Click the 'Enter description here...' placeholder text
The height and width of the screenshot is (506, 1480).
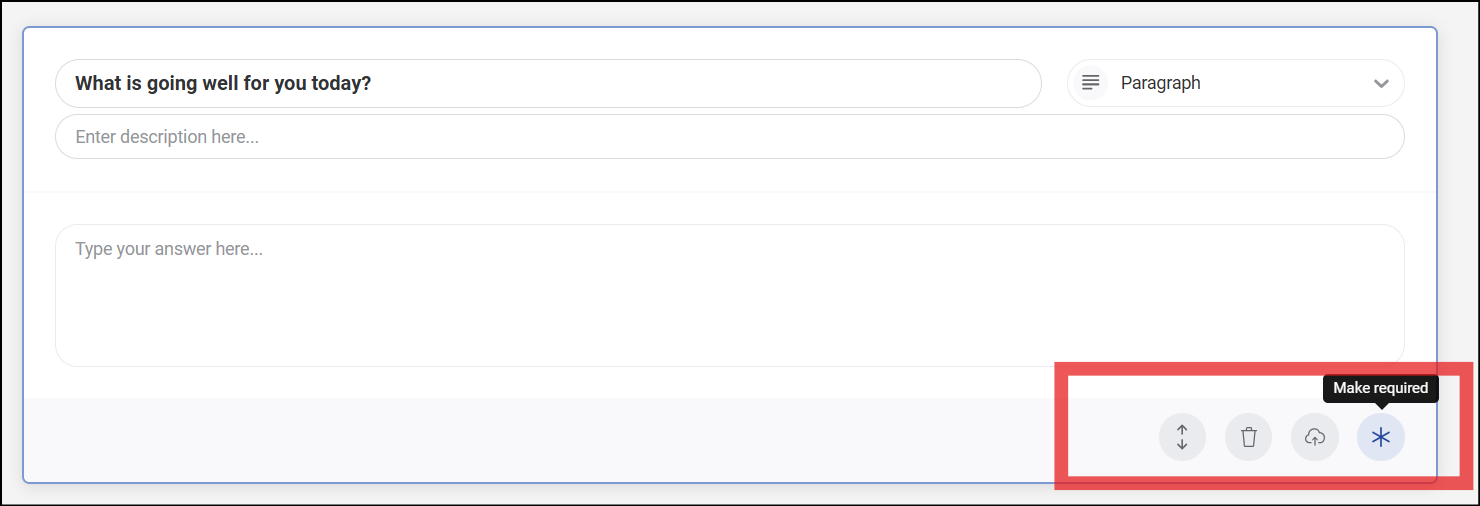point(167,137)
